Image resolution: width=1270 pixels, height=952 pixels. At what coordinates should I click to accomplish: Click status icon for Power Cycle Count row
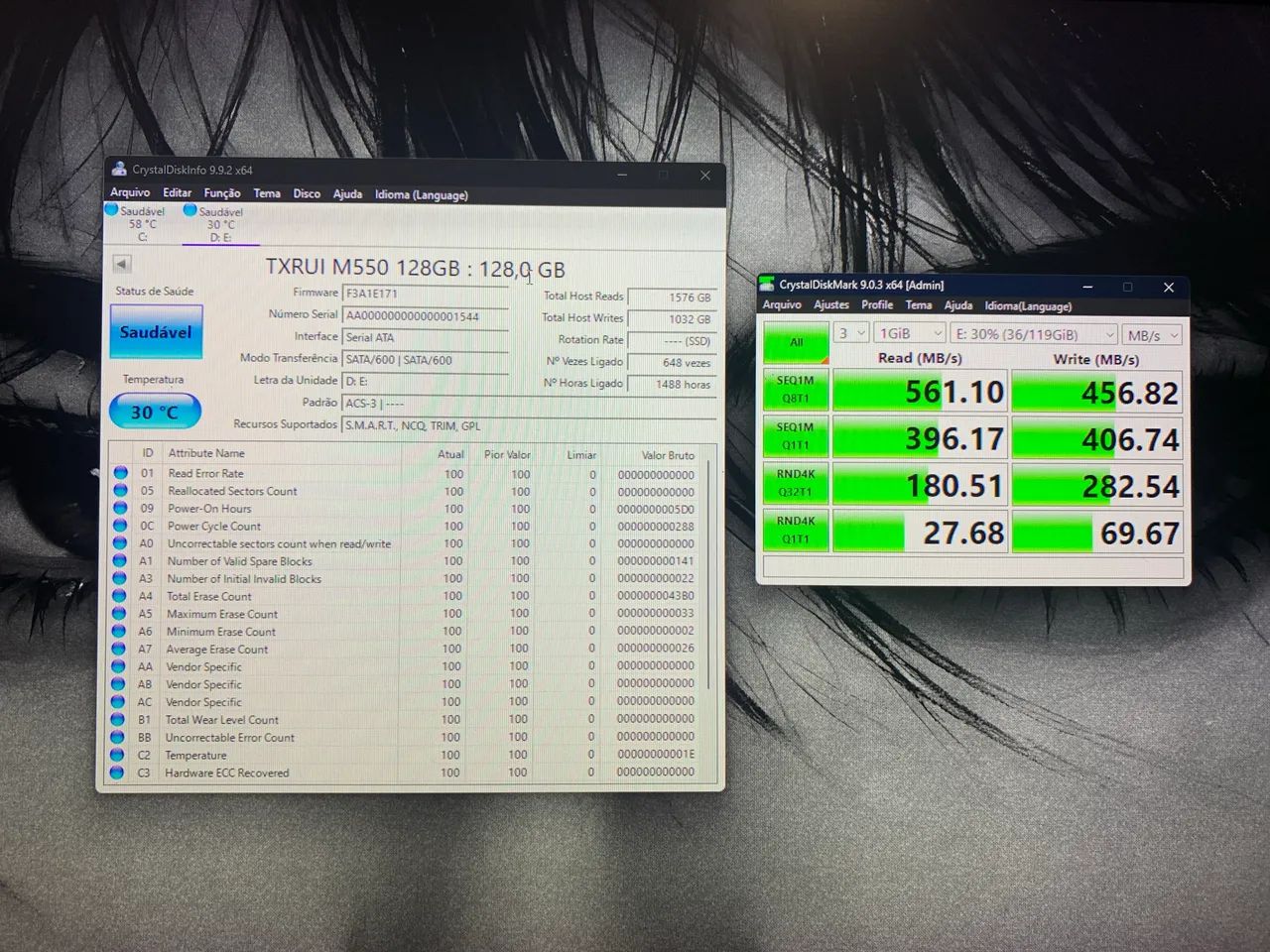pos(121,526)
